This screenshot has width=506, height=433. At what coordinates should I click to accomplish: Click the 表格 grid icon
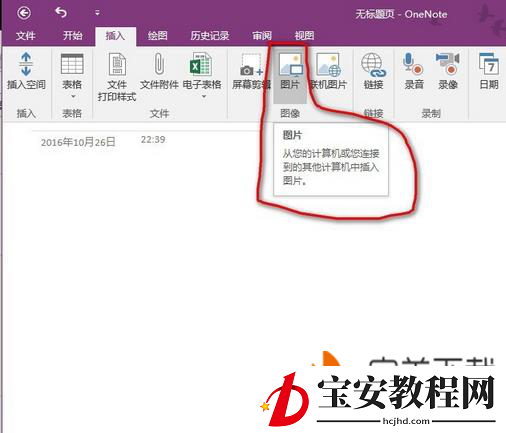72,64
